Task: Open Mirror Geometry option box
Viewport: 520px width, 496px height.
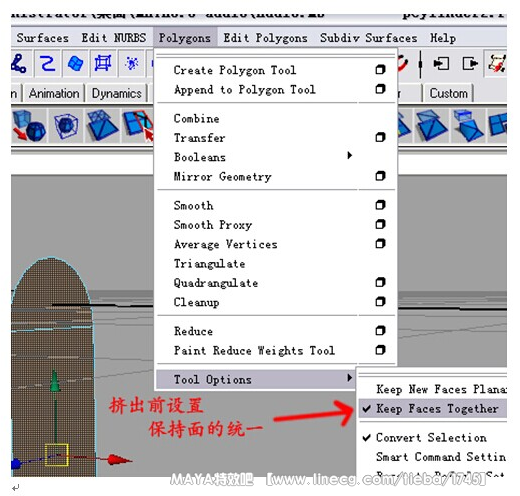Action: pos(380,176)
